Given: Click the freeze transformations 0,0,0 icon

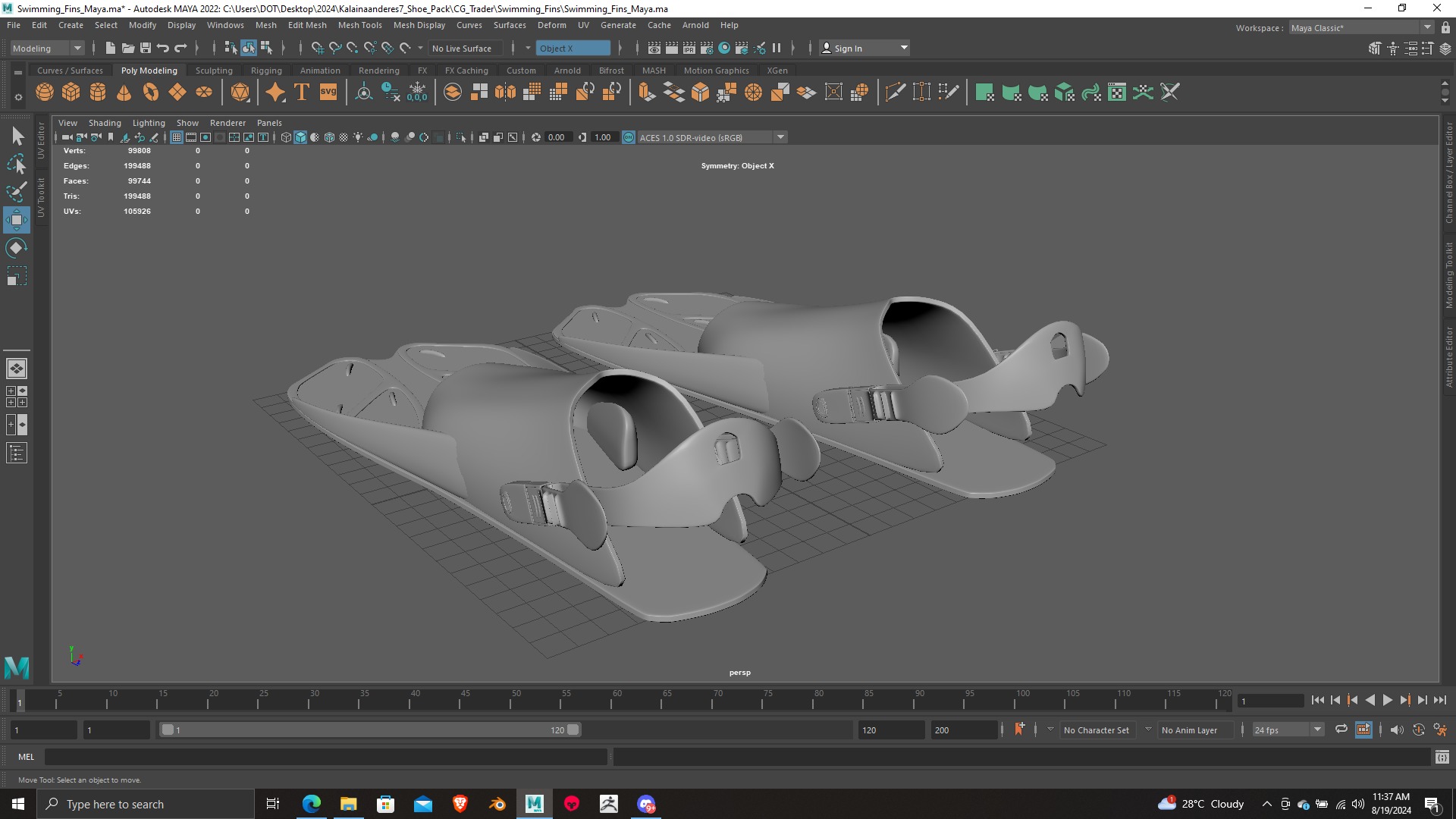Looking at the screenshot, I should coord(417,93).
